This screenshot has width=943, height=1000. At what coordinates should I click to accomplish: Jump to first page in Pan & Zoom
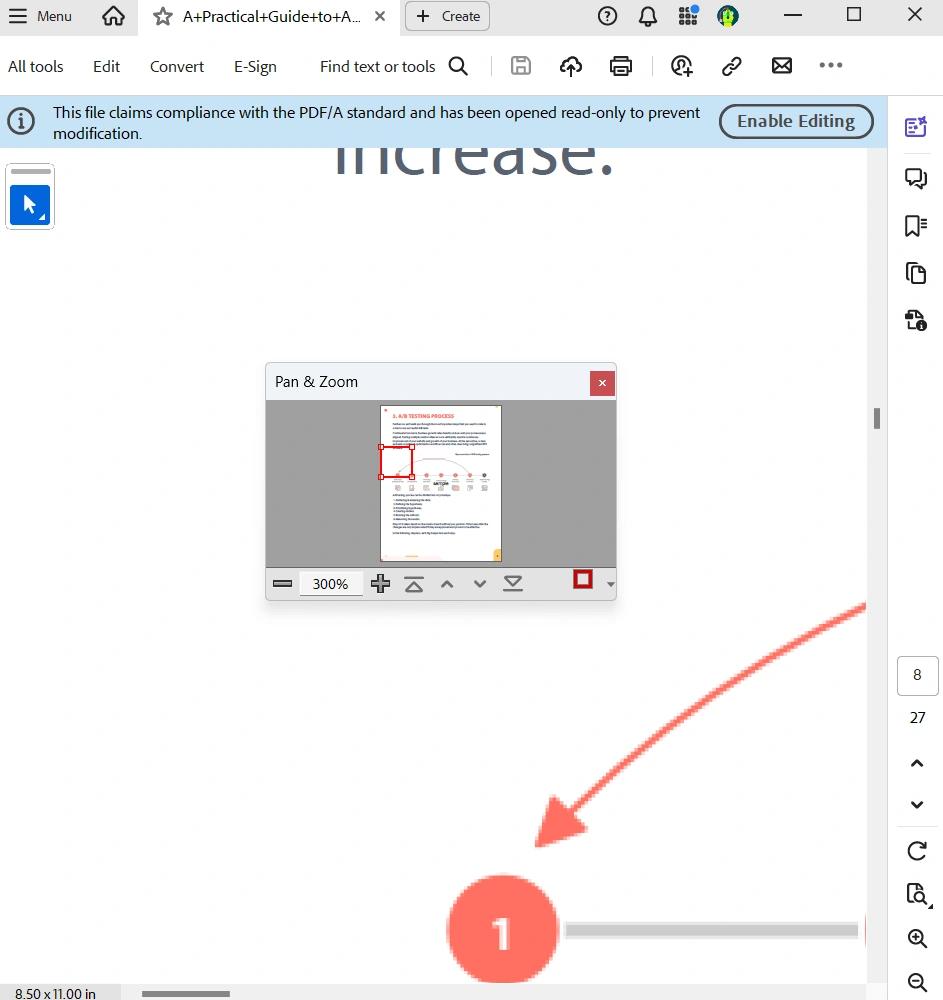click(x=414, y=584)
